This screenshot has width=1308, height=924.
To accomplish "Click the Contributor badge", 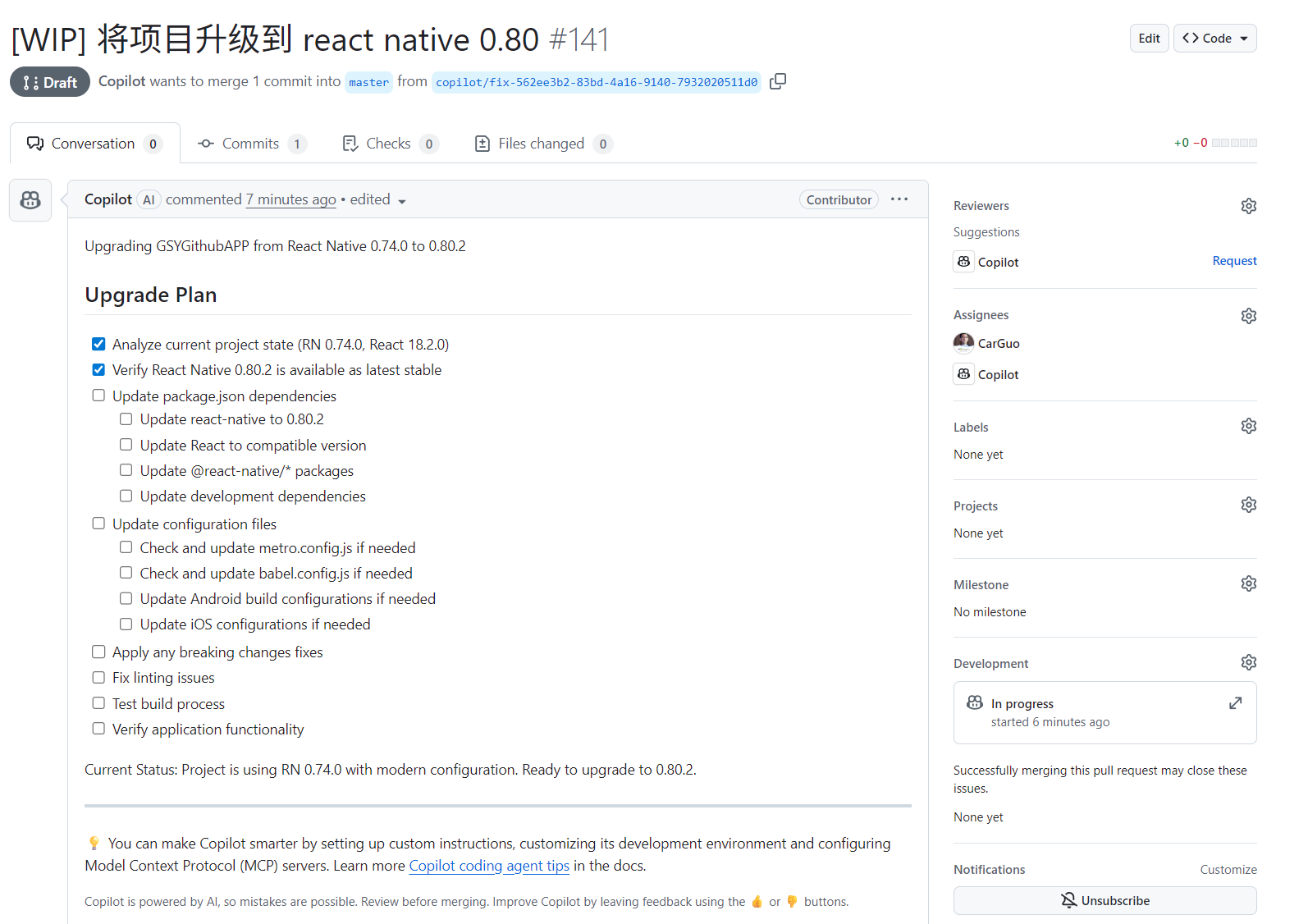I will tap(839, 199).
